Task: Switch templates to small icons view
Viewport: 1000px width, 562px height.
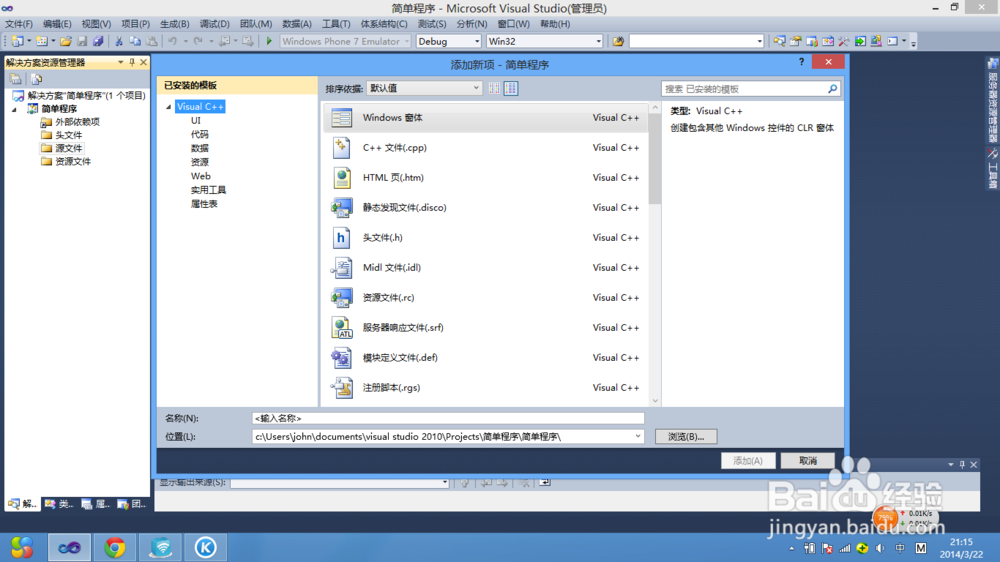Action: [494, 89]
